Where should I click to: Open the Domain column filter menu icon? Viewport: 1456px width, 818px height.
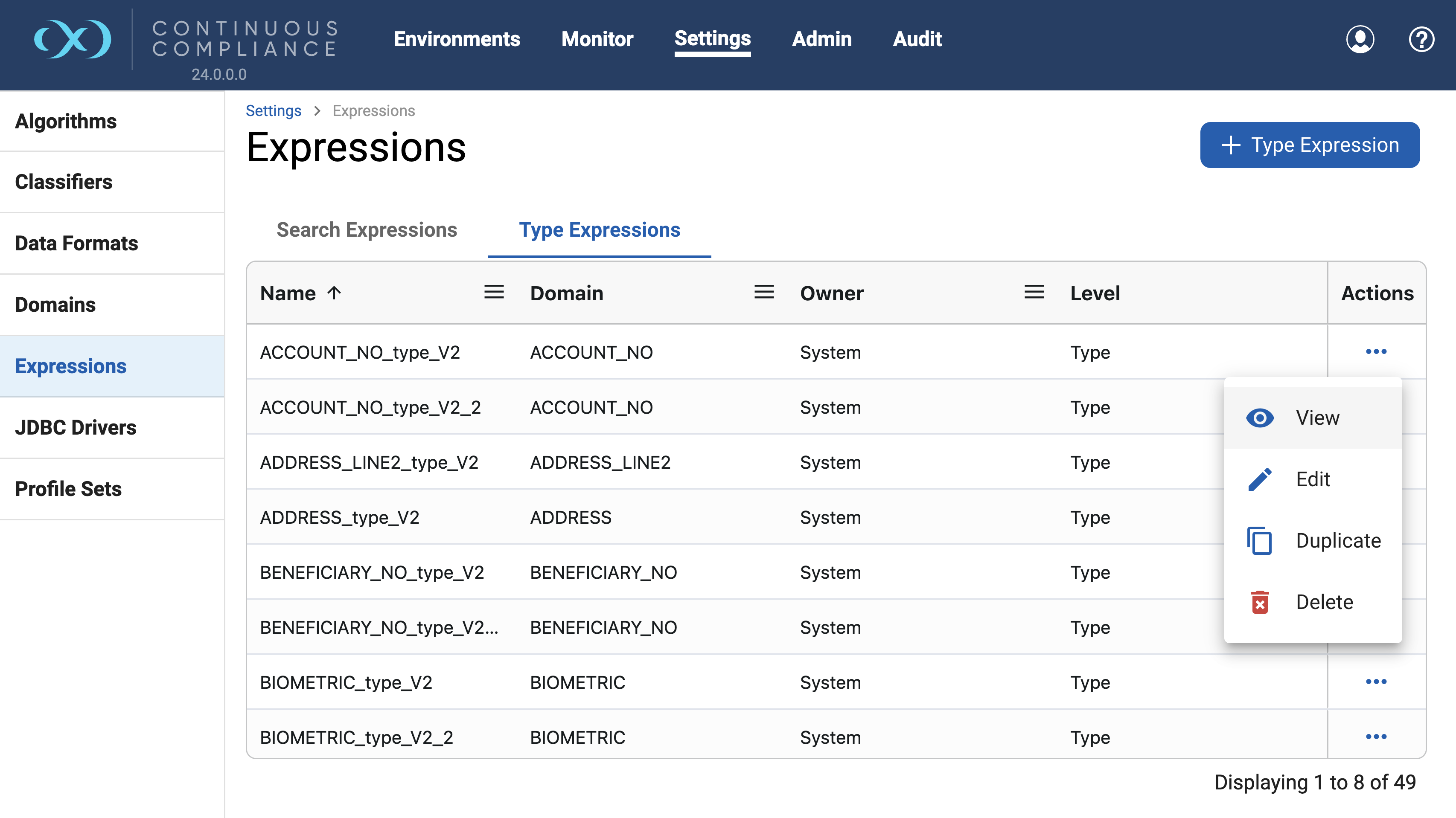tap(763, 292)
